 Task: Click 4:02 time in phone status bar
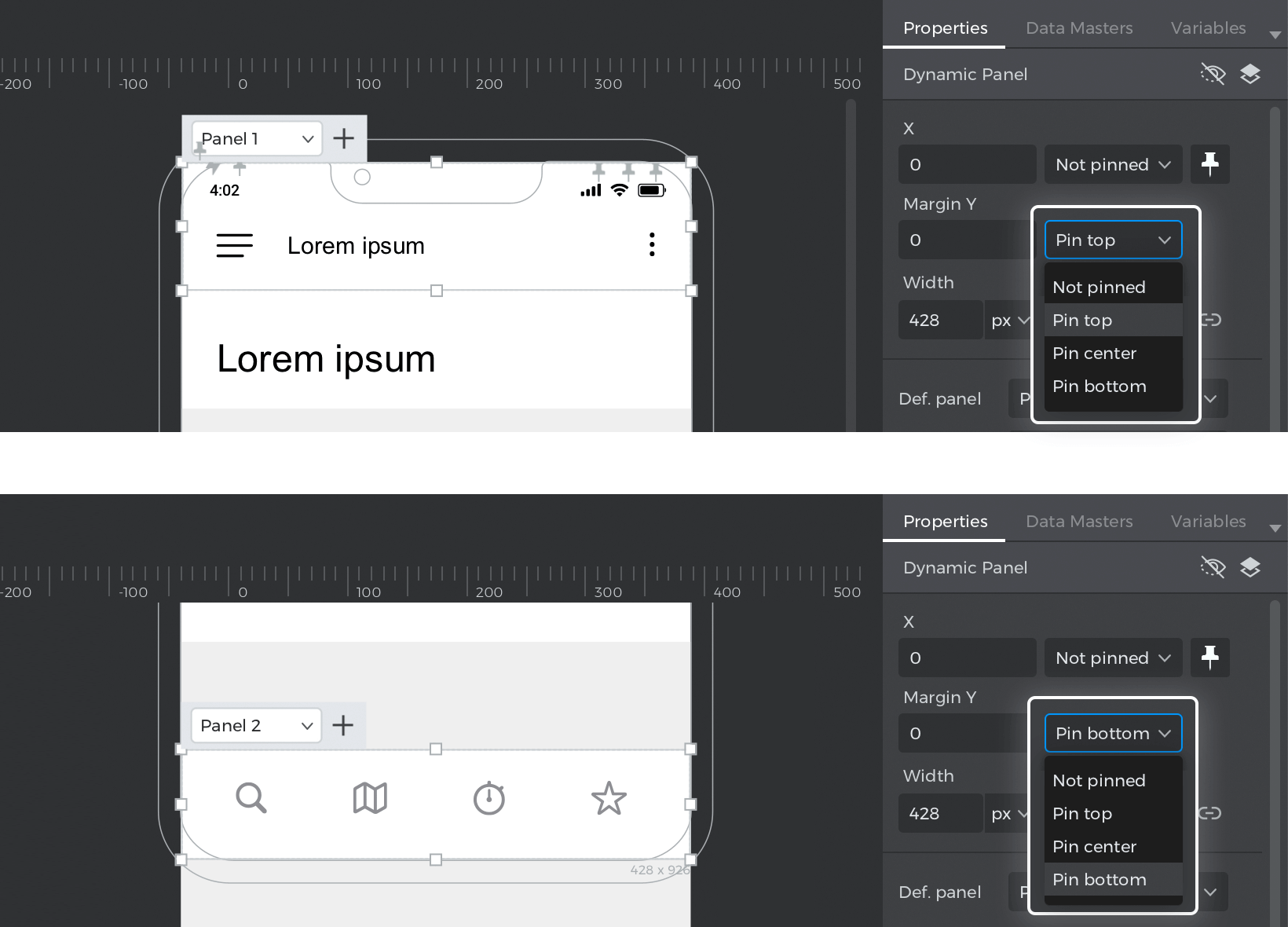coord(225,190)
